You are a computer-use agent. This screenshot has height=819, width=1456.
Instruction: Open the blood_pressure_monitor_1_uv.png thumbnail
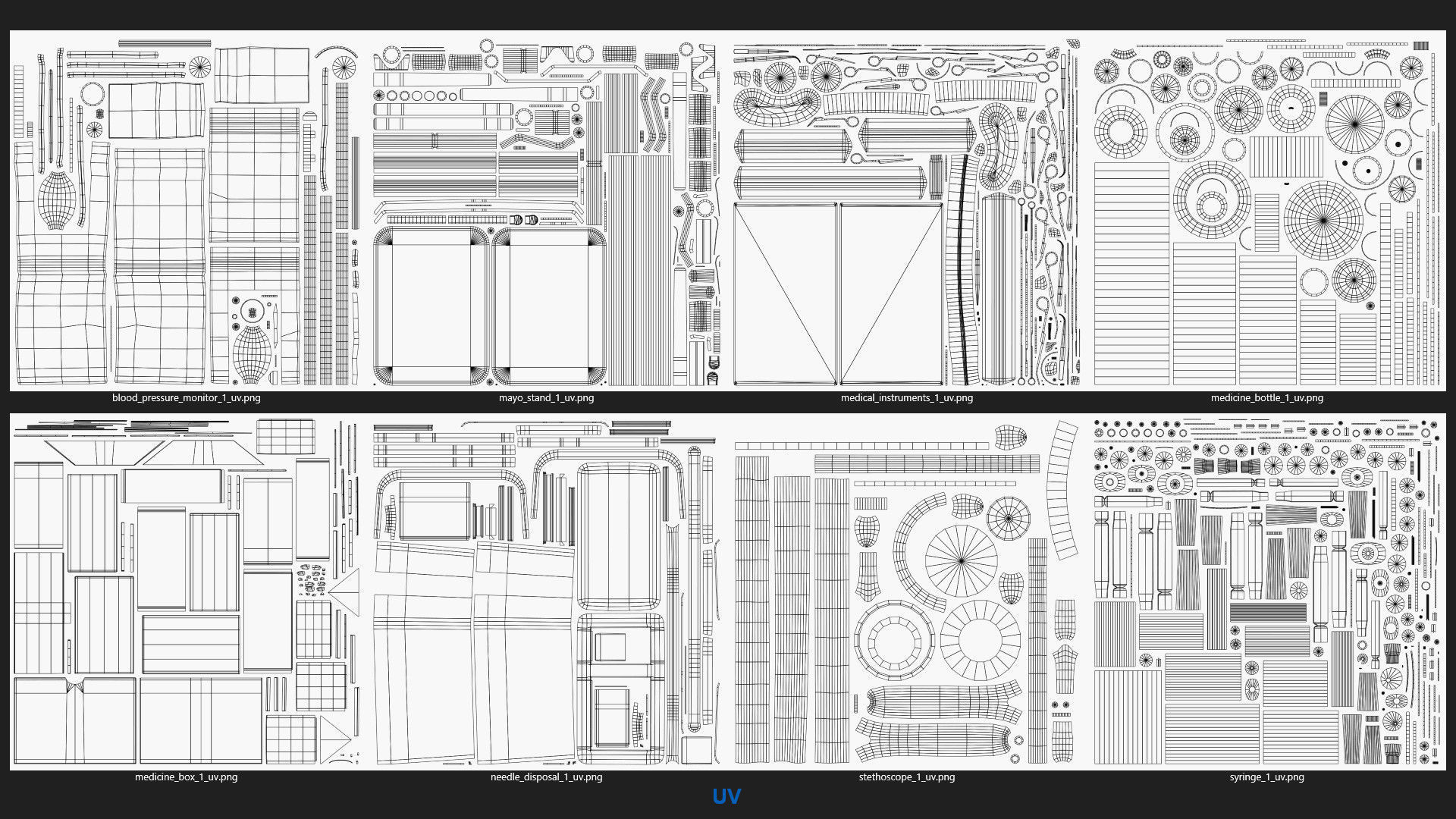pyautogui.click(x=187, y=211)
